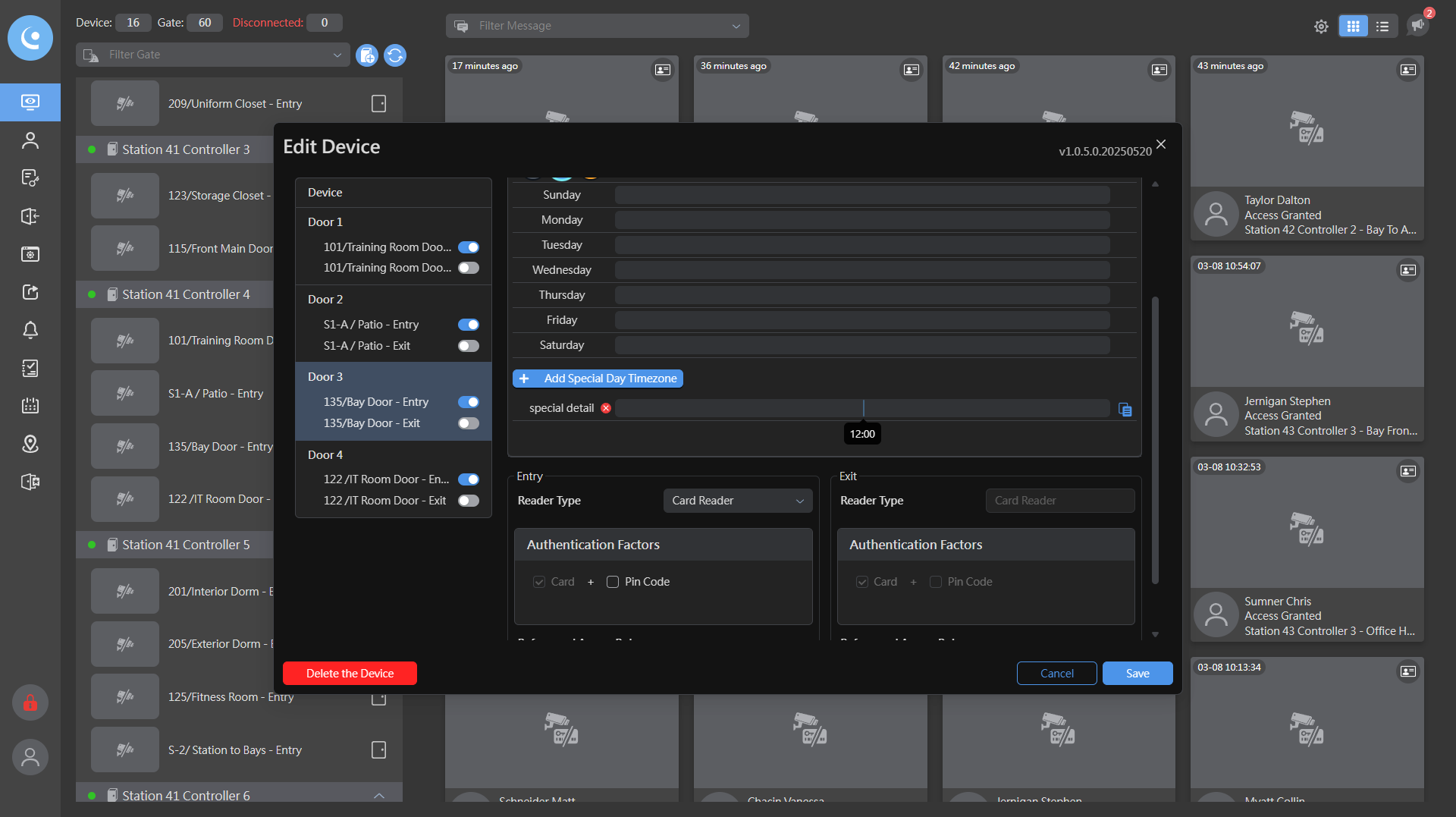
Task: Copy the special detail timezone
Action: pos(1125,410)
